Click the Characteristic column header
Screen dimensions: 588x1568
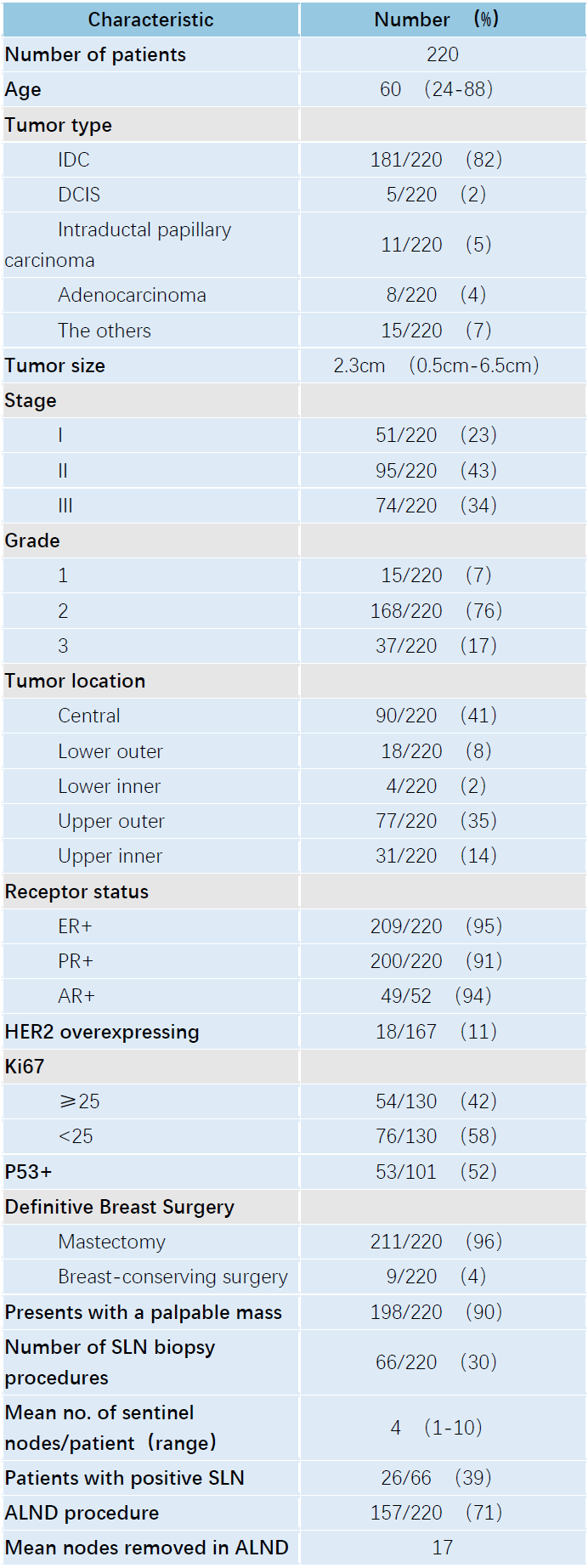[150, 20]
